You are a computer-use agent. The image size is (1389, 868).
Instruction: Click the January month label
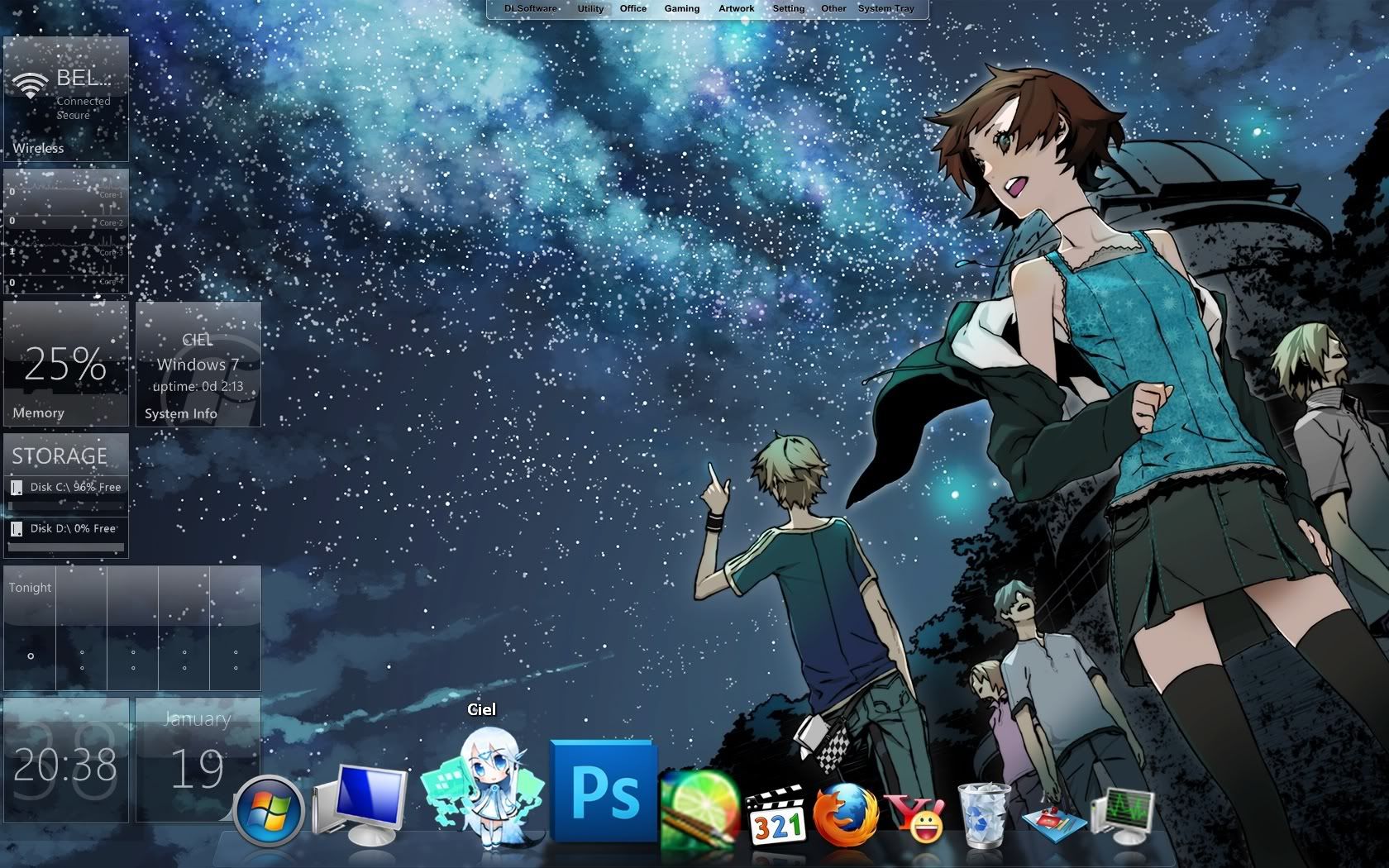197,718
